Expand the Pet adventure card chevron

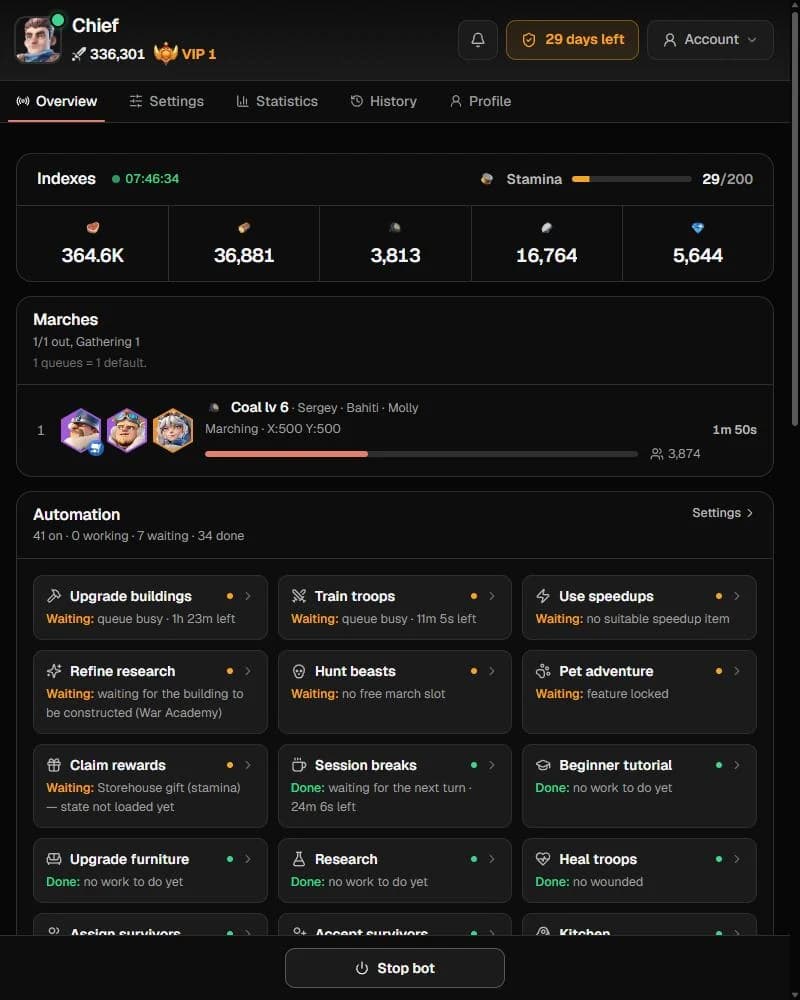coord(736,671)
